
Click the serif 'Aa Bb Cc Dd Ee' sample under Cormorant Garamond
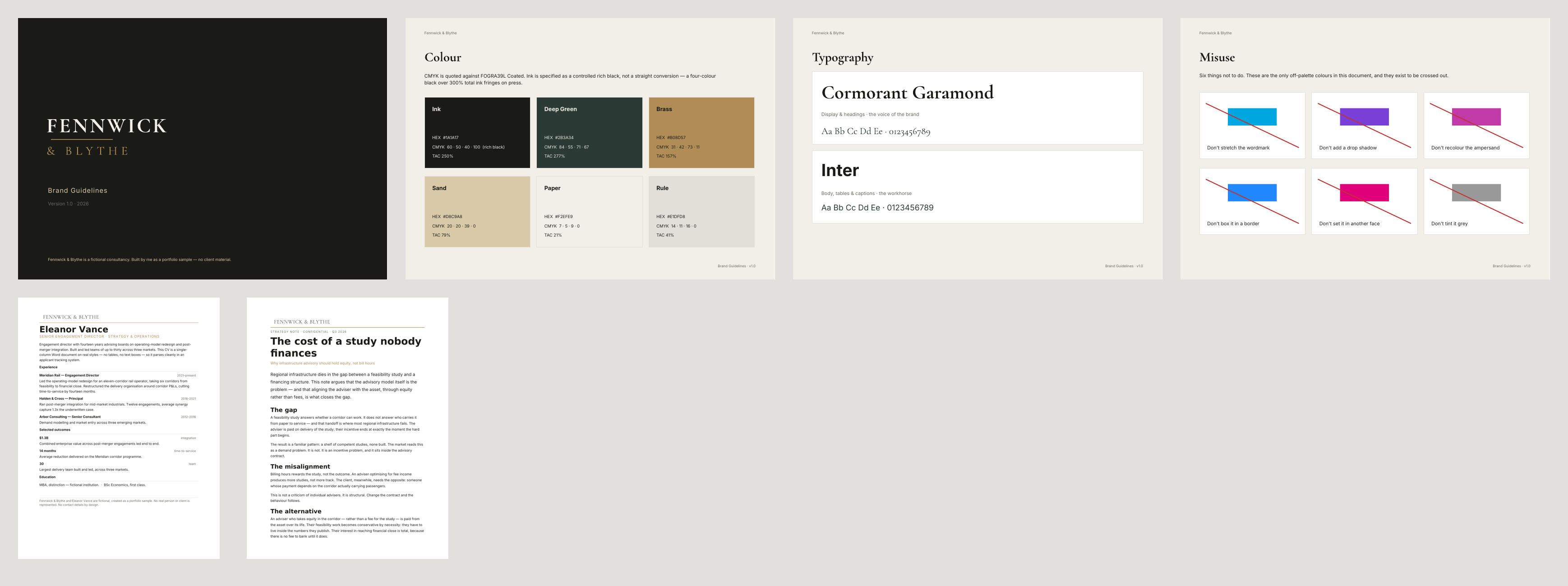(x=875, y=131)
